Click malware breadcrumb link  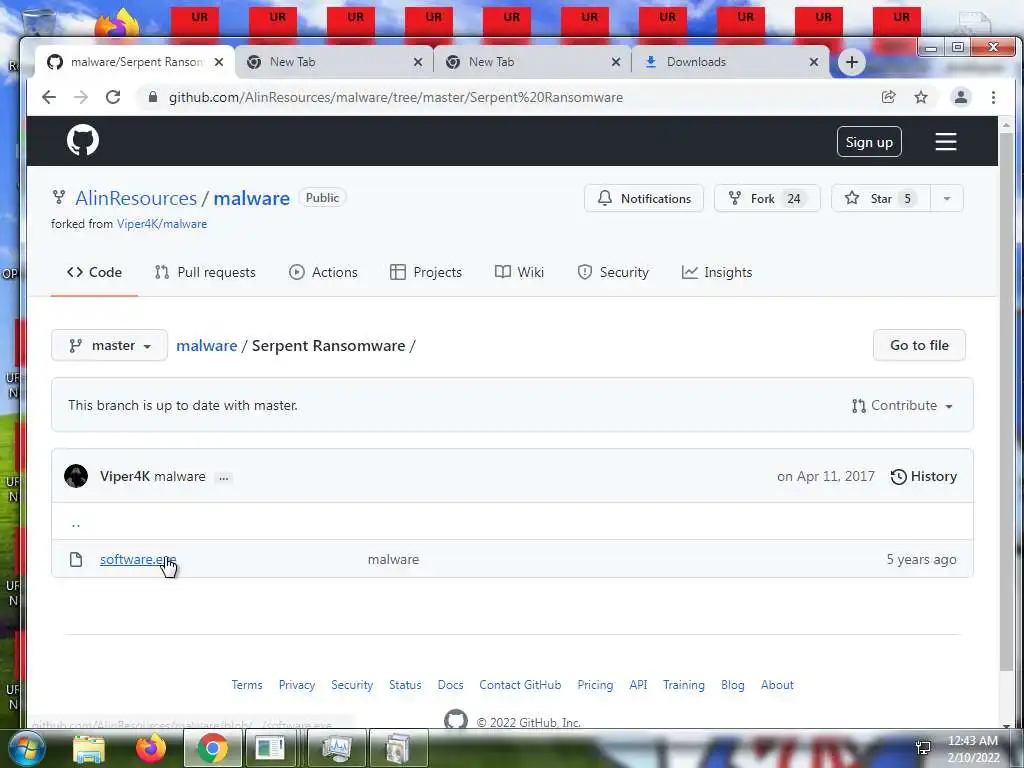point(206,345)
